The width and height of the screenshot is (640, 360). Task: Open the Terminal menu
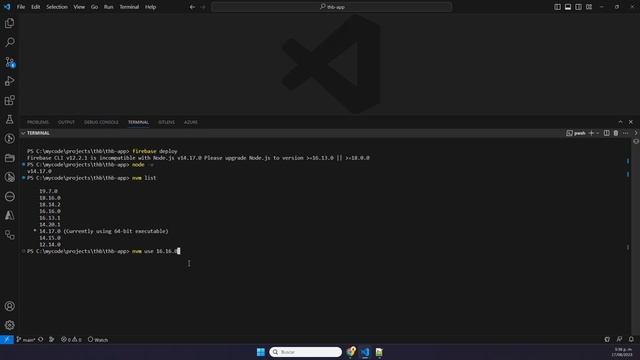(129, 7)
